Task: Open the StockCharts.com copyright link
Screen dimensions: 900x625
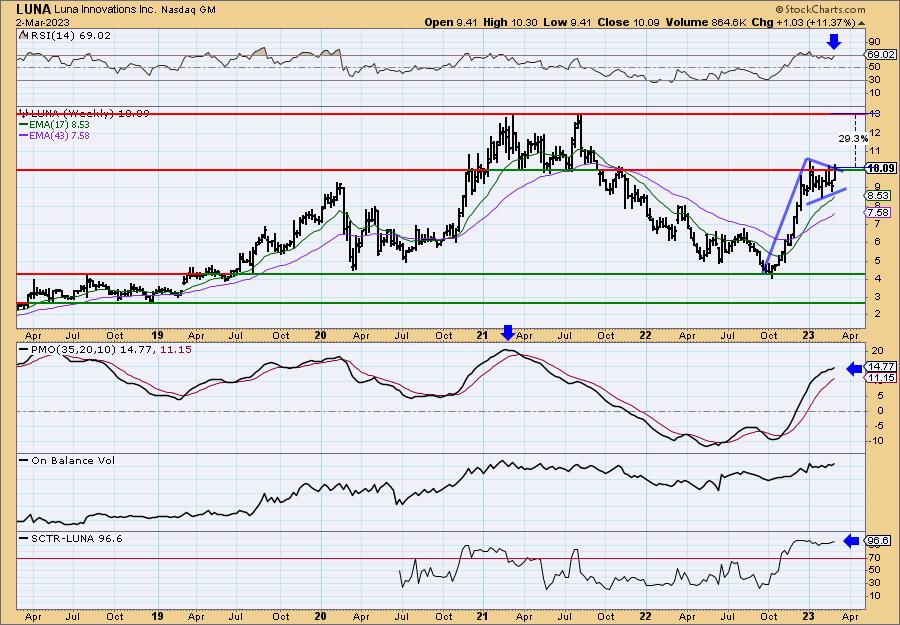Action: point(820,9)
